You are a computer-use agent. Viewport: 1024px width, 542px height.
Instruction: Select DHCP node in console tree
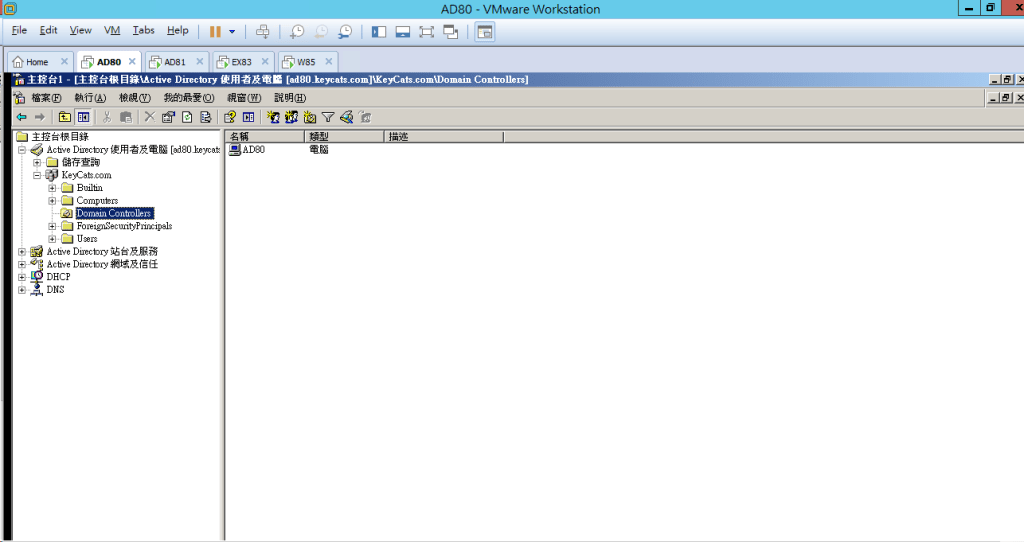pos(58,277)
